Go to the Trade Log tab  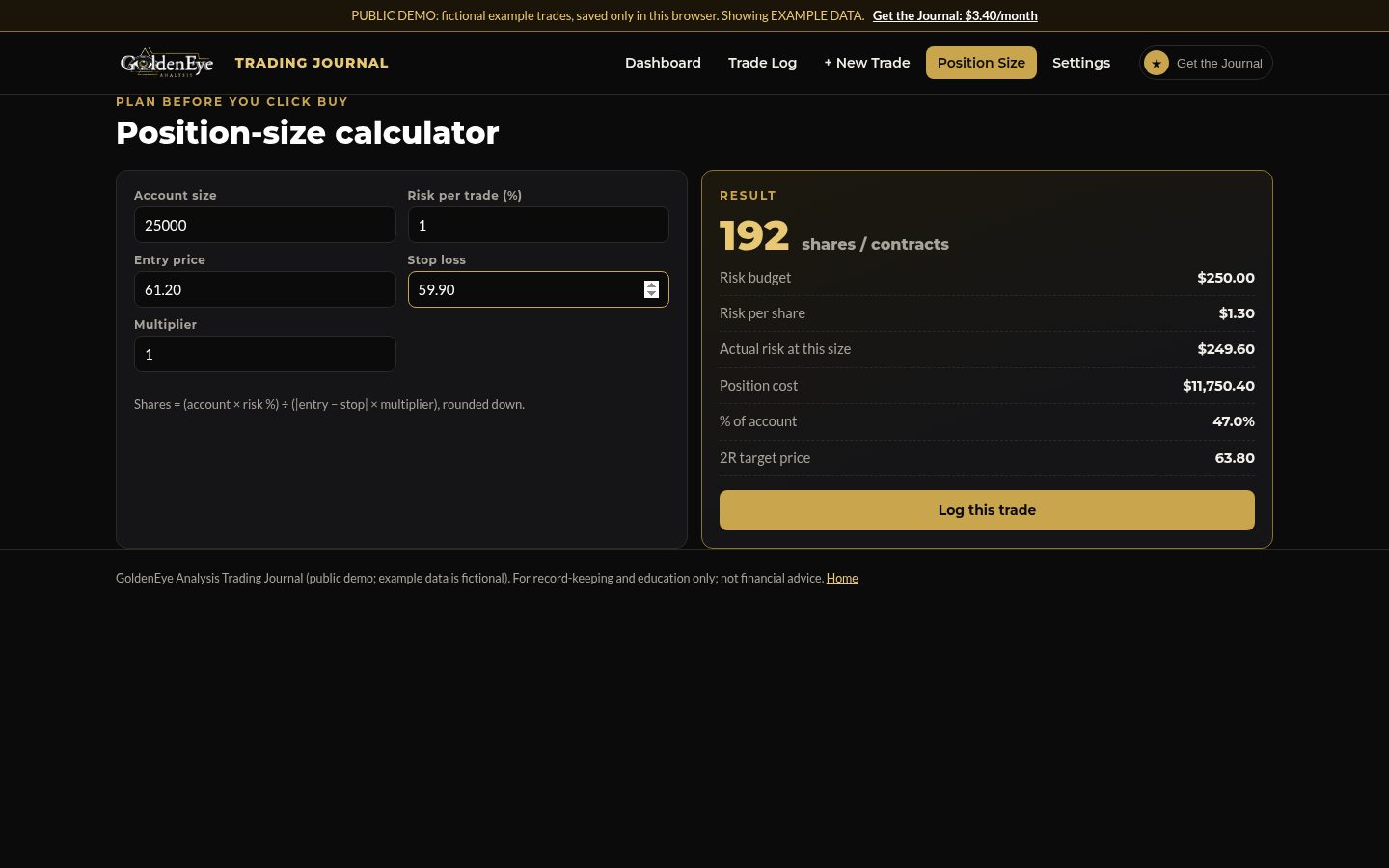tap(762, 63)
